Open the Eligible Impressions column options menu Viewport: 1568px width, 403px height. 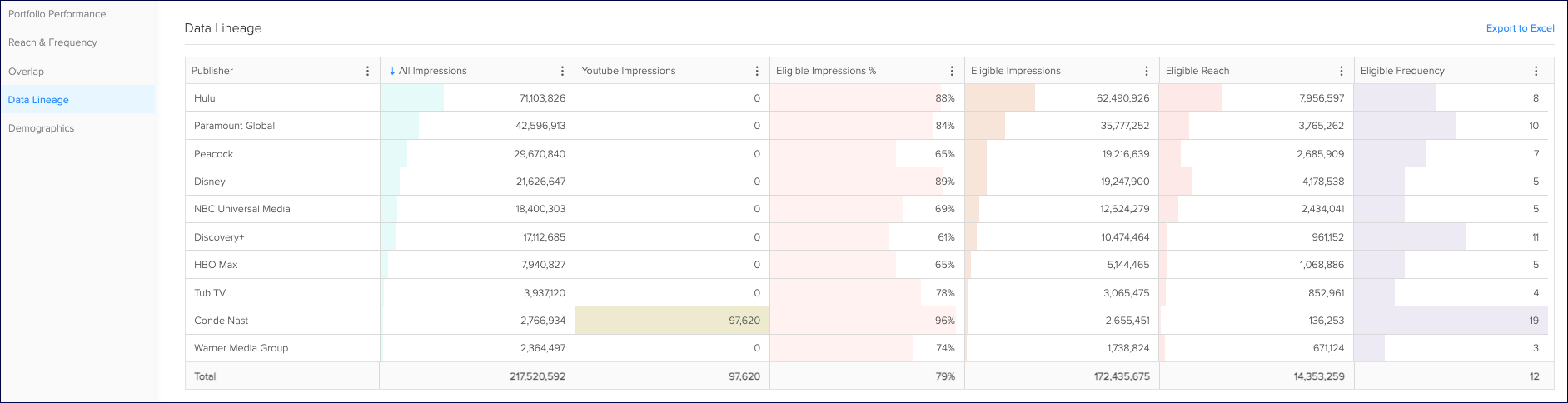point(1147,71)
